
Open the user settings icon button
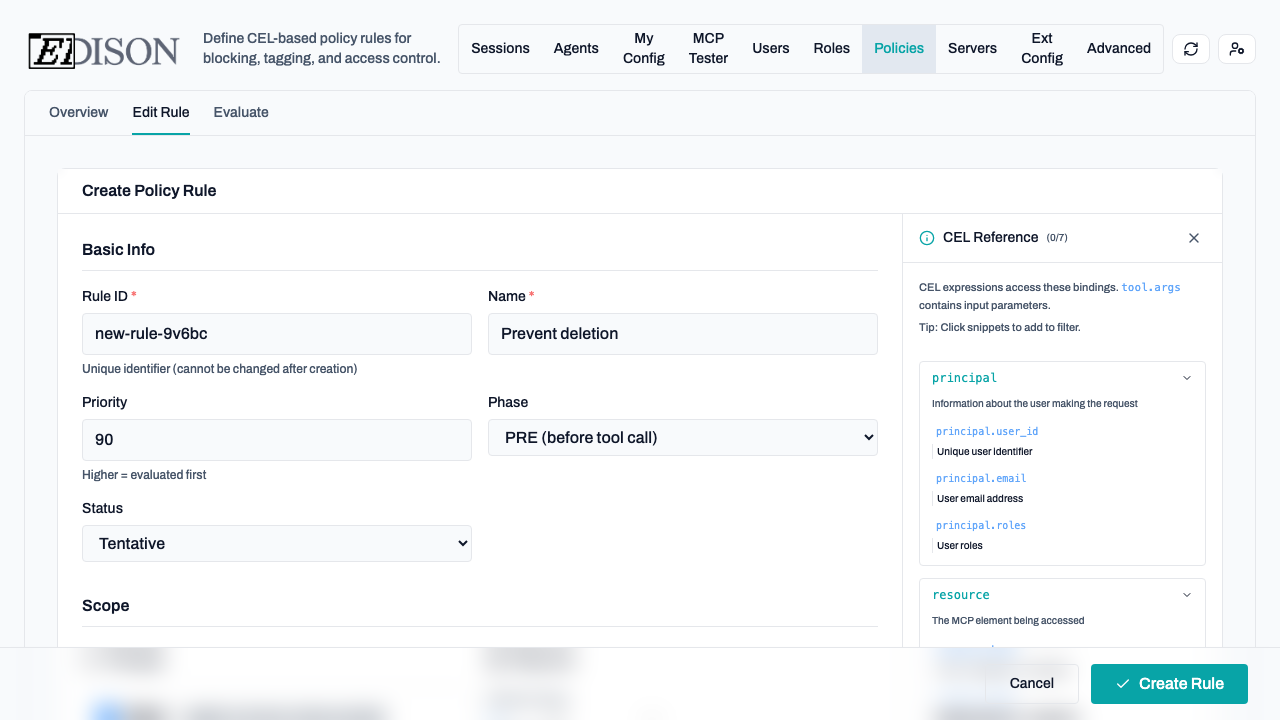1237,49
